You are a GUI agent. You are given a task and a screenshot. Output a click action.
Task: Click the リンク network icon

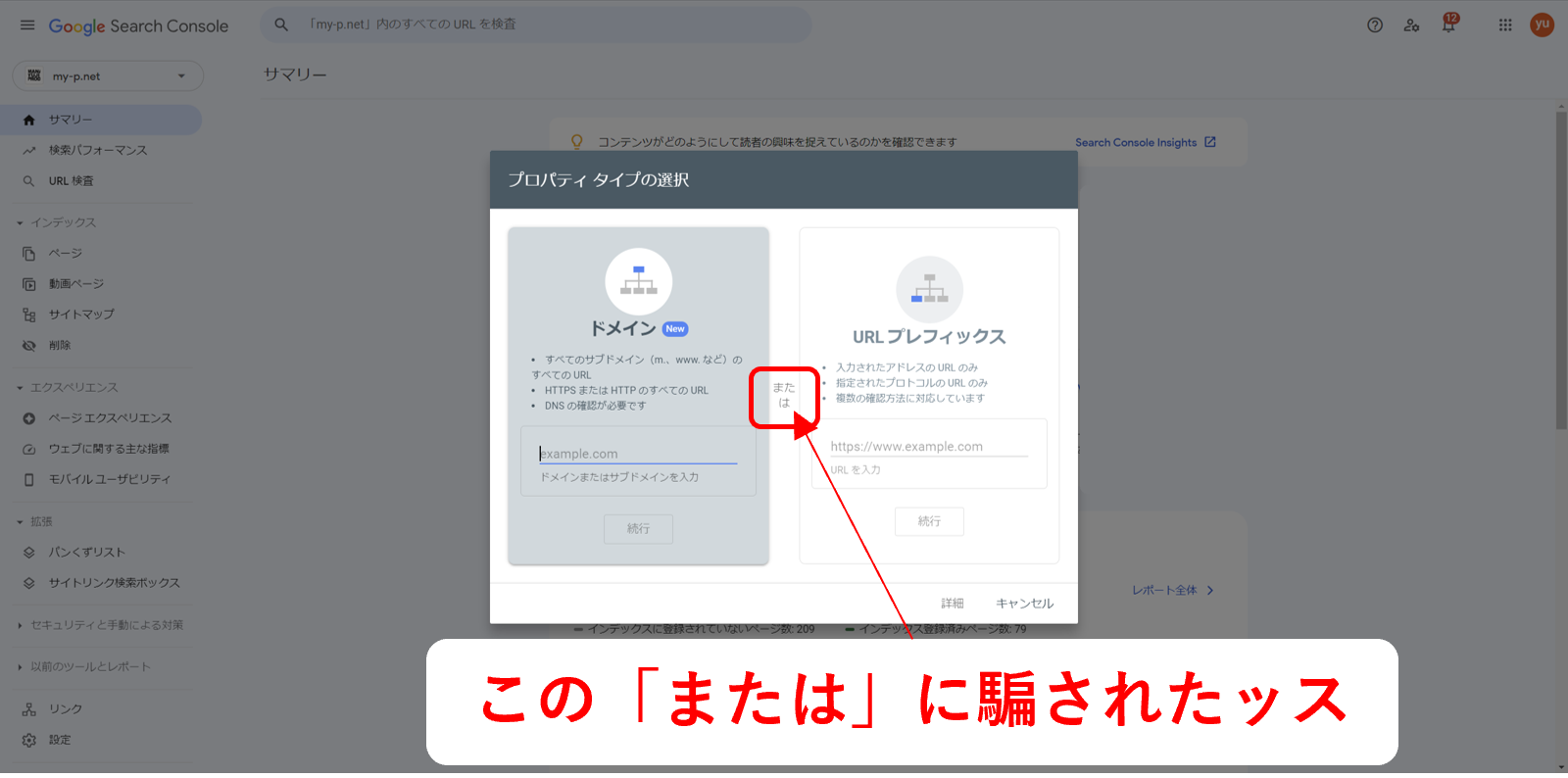point(29,709)
